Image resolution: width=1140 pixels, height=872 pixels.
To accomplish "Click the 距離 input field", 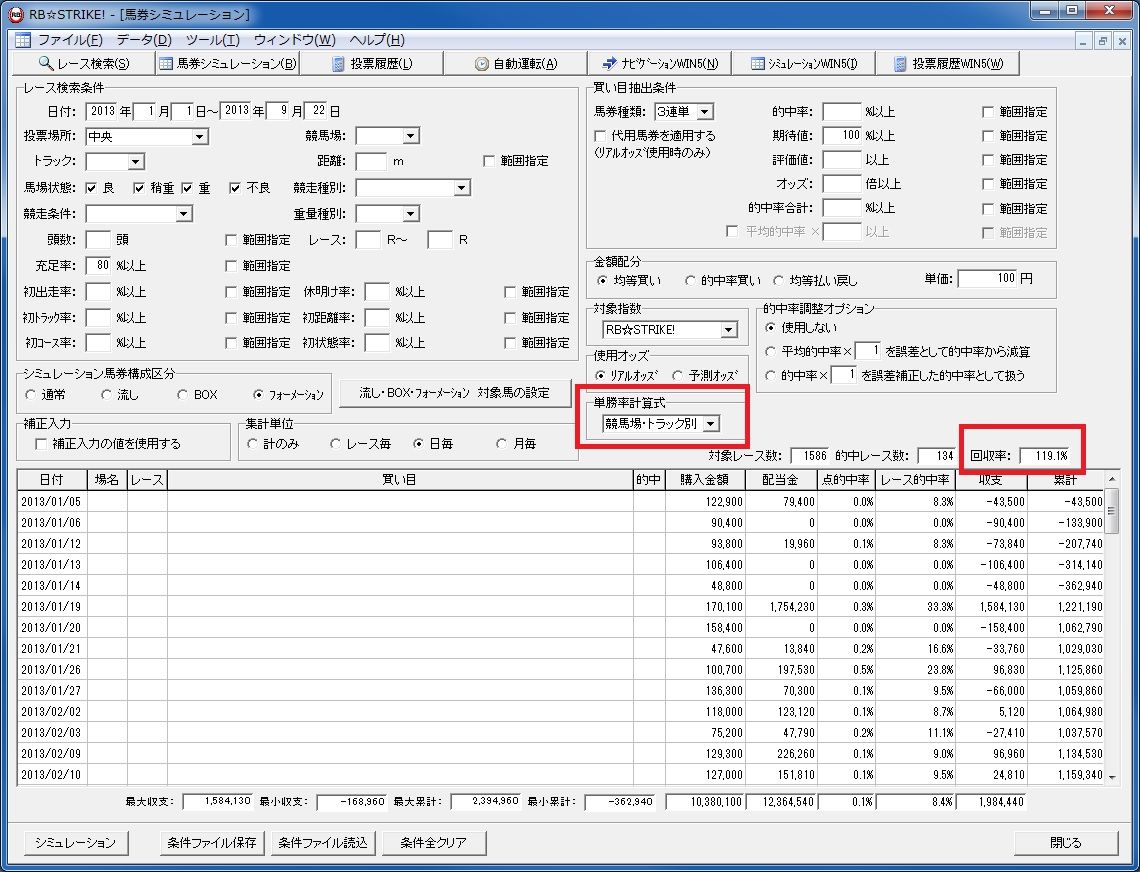I will 371,161.
